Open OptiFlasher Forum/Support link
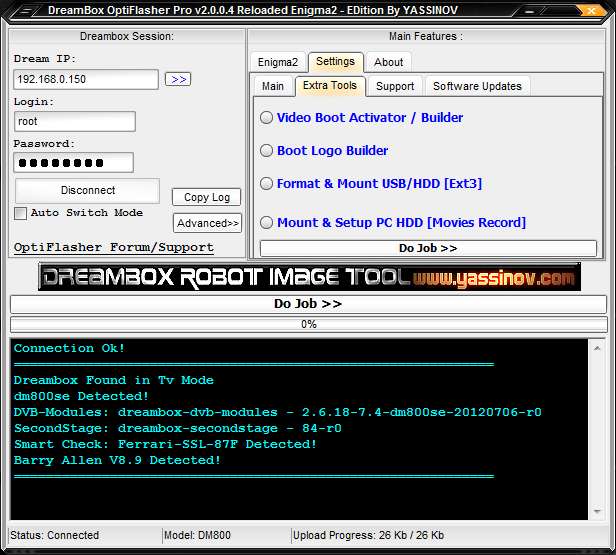616x555 pixels. [x=114, y=247]
